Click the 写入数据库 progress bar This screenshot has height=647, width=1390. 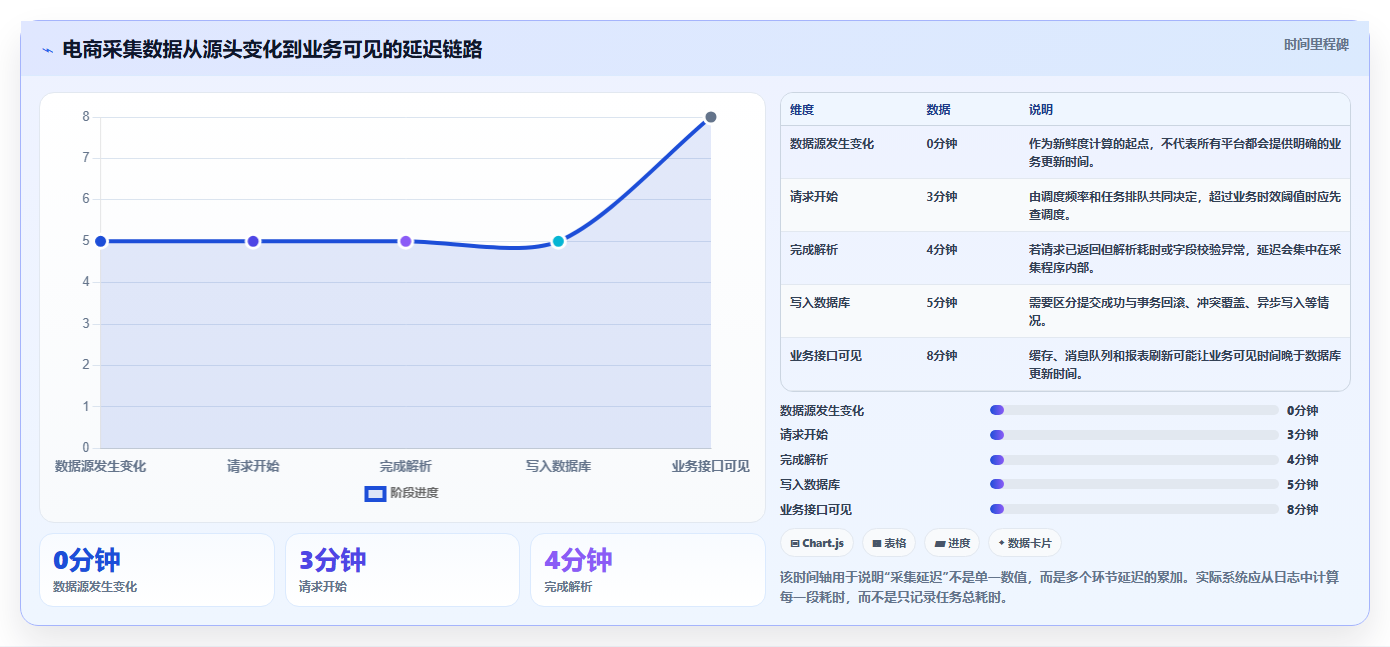[1134, 484]
